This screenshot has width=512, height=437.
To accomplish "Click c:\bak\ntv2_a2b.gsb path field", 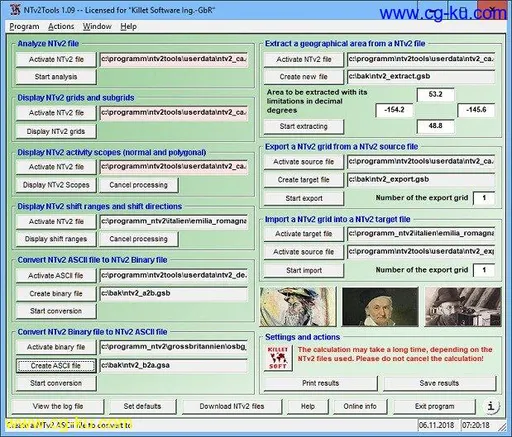I will [x=174, y=294].
